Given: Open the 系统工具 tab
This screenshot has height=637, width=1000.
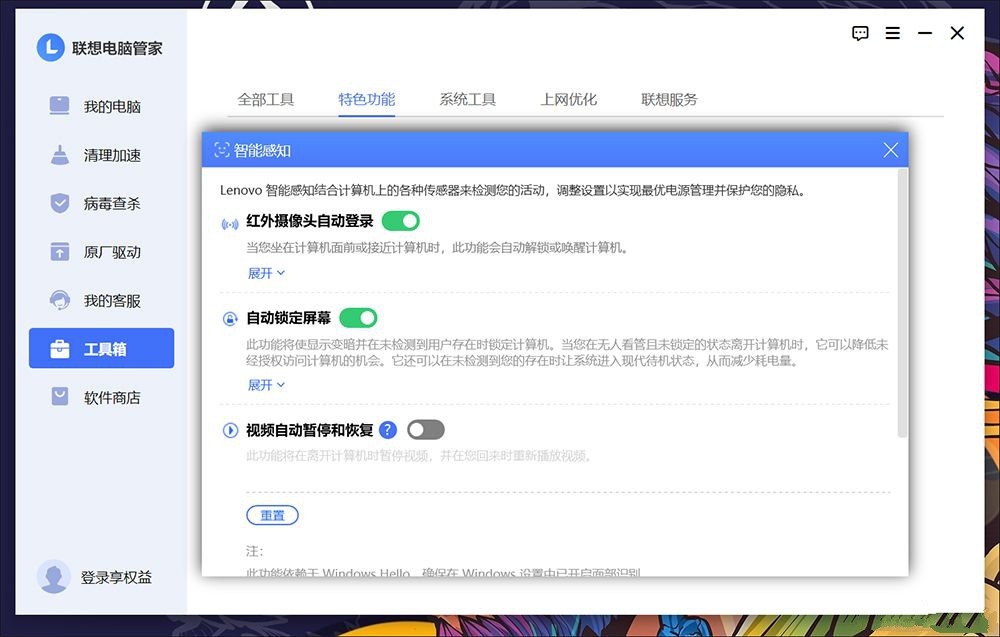Looking at the screenshot, I should [467, 99].
